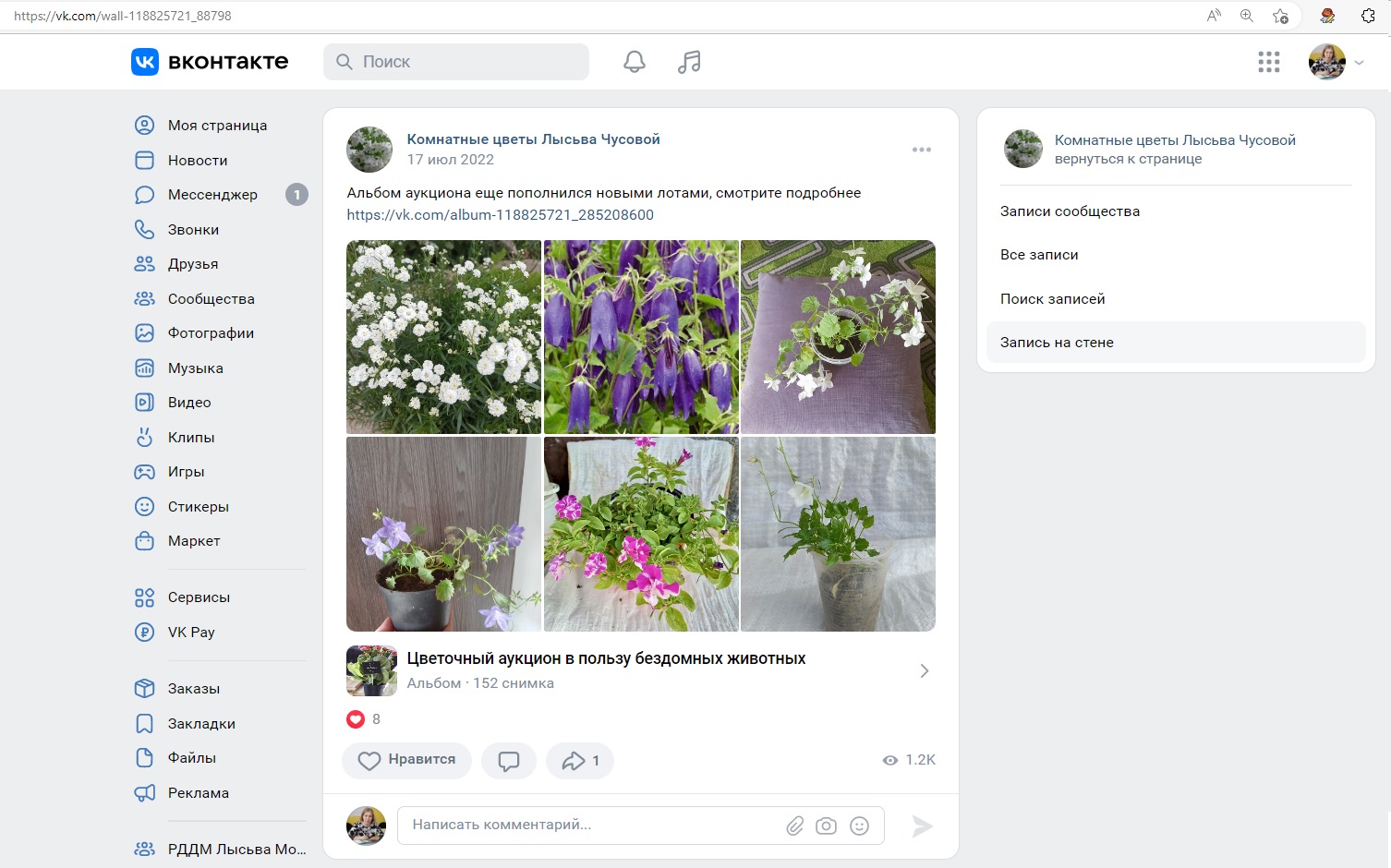Open the purple bellflowers photo thumbnail
Screen dimensions: 1391x868
[x=641, y=337]
